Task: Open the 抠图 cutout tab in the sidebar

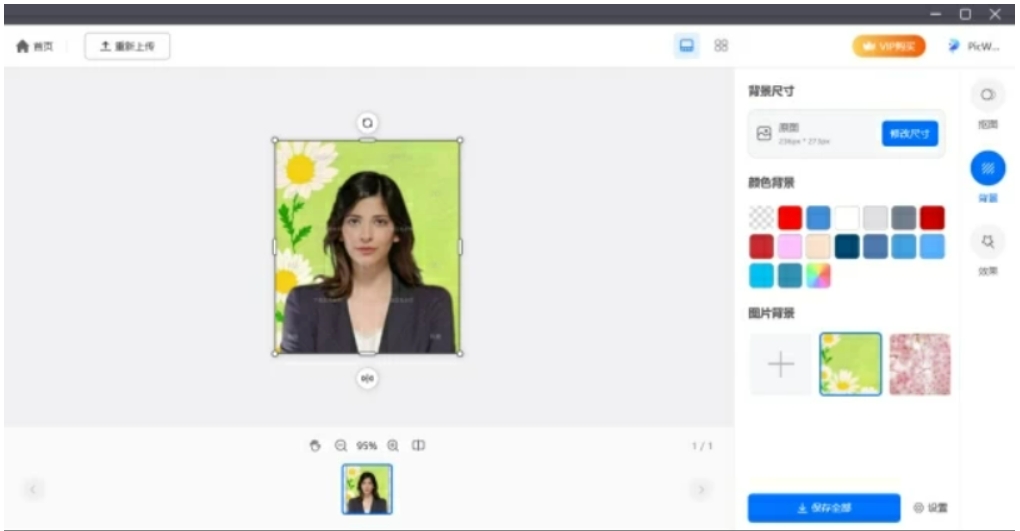Action: (987, 104)
